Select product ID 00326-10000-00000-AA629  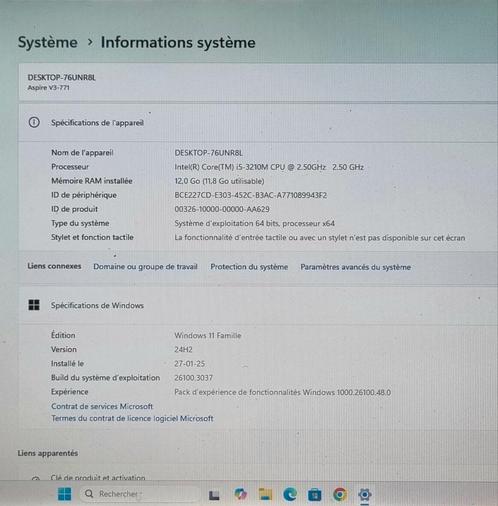(x=222, y=209)
